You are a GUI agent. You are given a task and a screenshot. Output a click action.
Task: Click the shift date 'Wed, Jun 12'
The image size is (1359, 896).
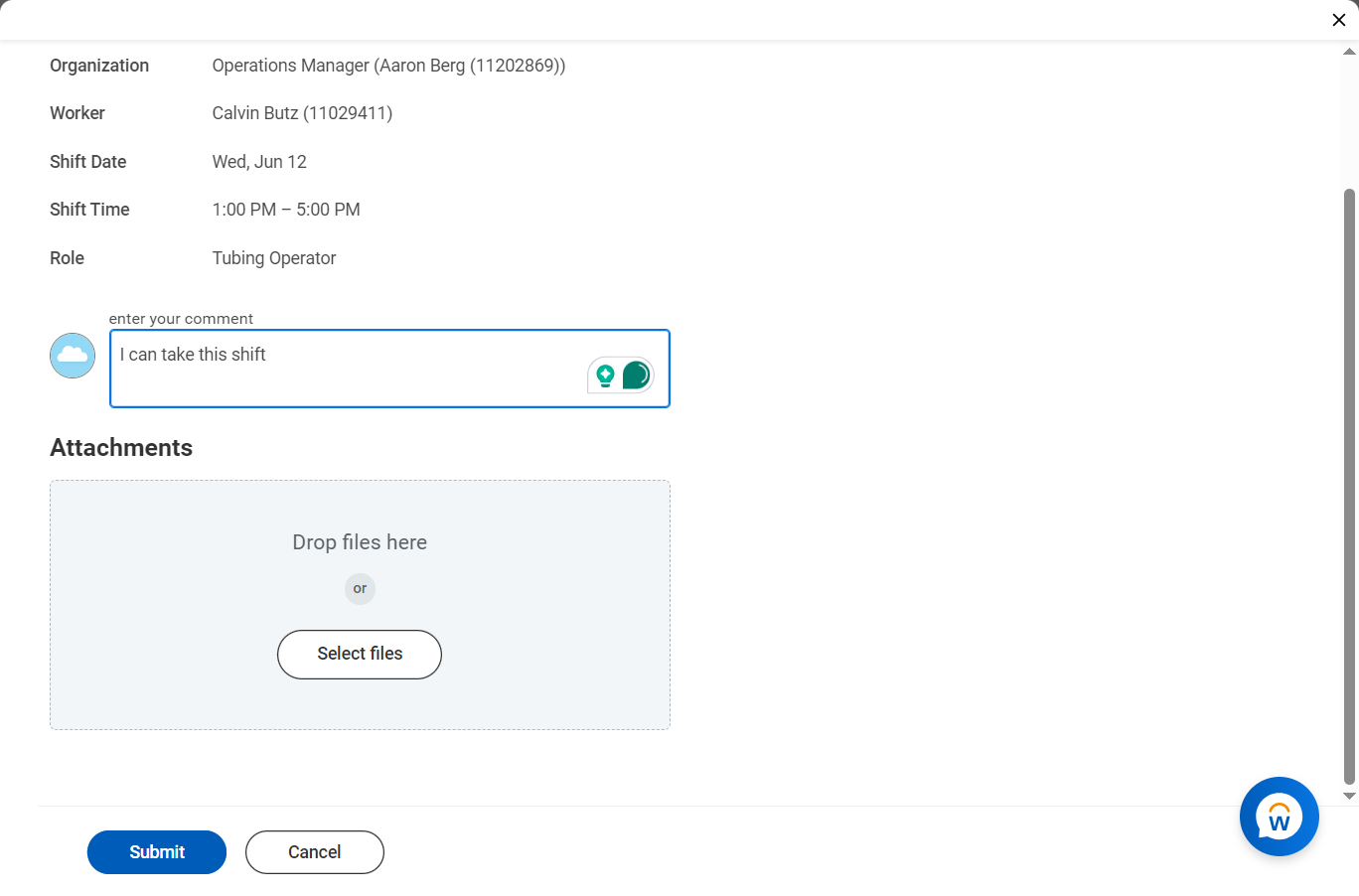(x=259, y=162)
